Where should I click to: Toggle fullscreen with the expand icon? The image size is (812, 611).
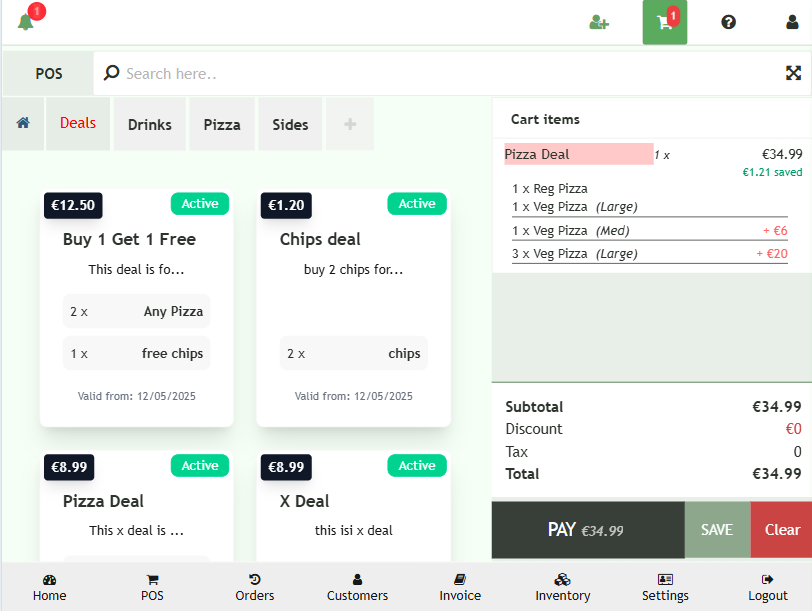coord(793,73)
